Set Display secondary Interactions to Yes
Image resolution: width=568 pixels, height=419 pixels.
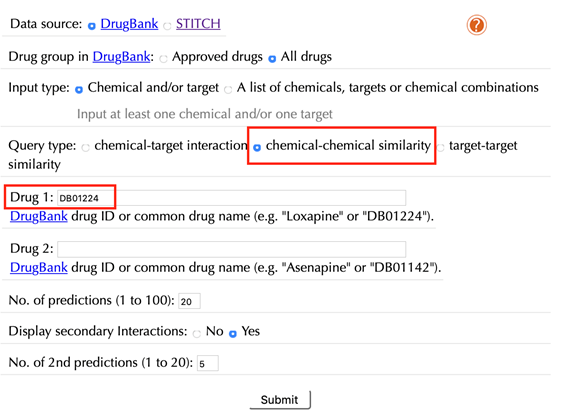pos(233,334)
